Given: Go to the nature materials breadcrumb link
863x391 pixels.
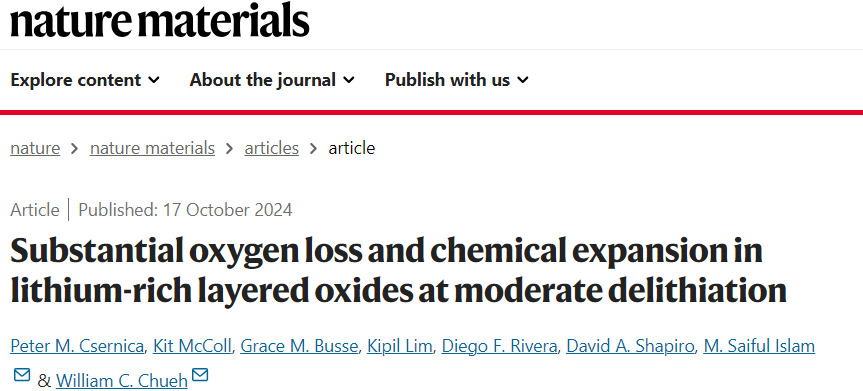Looking at the screenshot, I should coord(152,148).
